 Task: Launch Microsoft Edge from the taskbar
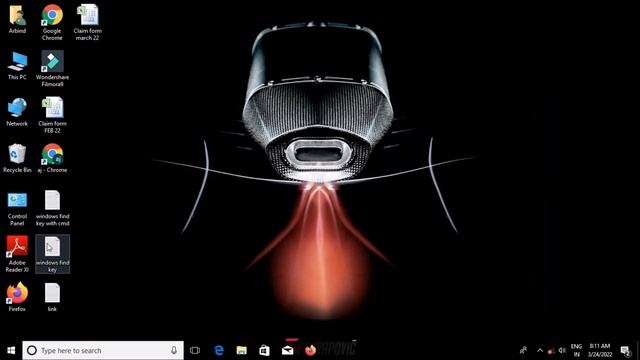pyautogui.click(x=219, y=350)
